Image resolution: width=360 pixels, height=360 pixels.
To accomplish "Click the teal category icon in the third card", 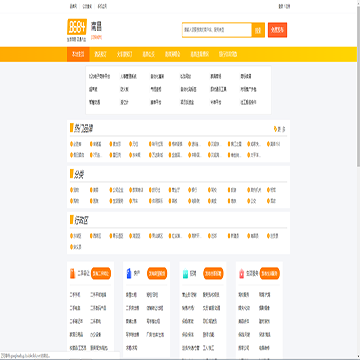I will pos(185,273).
